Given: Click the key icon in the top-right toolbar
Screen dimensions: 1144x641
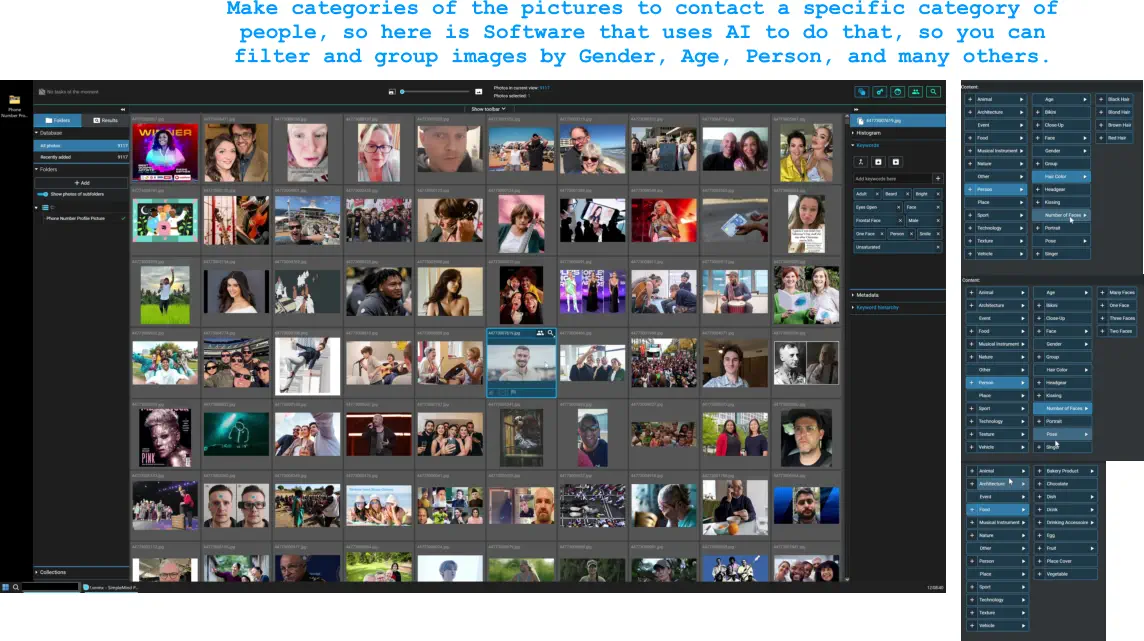Looking at the screenshot, I should pos(879,91).
